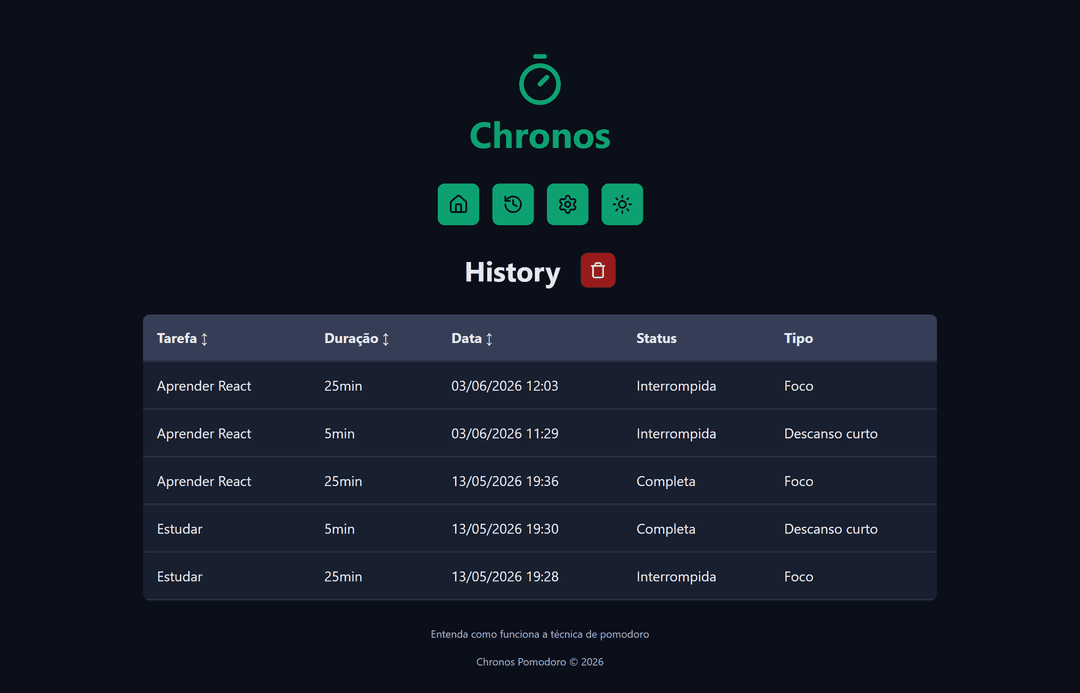Viewport: 1080px width, 693px height.
Task: Click the History heading
Action: point(512,272)
